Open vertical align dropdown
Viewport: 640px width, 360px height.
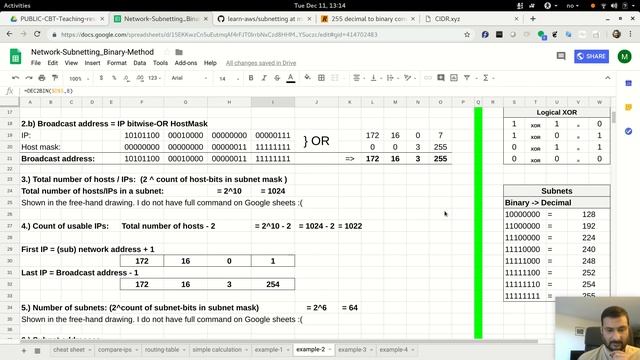coord(375,78)
